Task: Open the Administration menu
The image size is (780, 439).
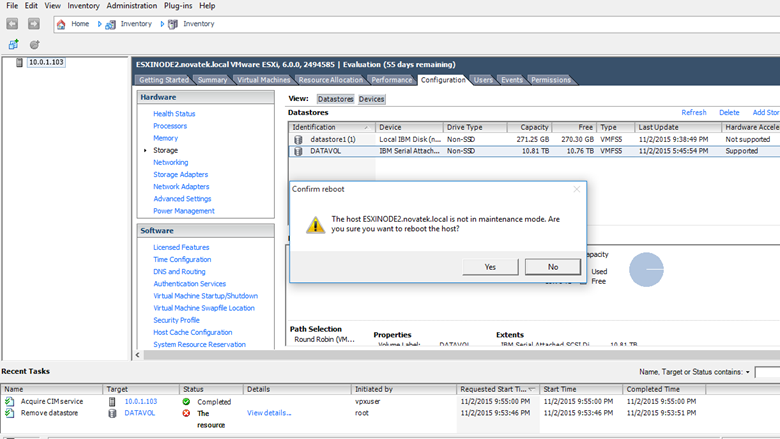Action: coord(131,5)
